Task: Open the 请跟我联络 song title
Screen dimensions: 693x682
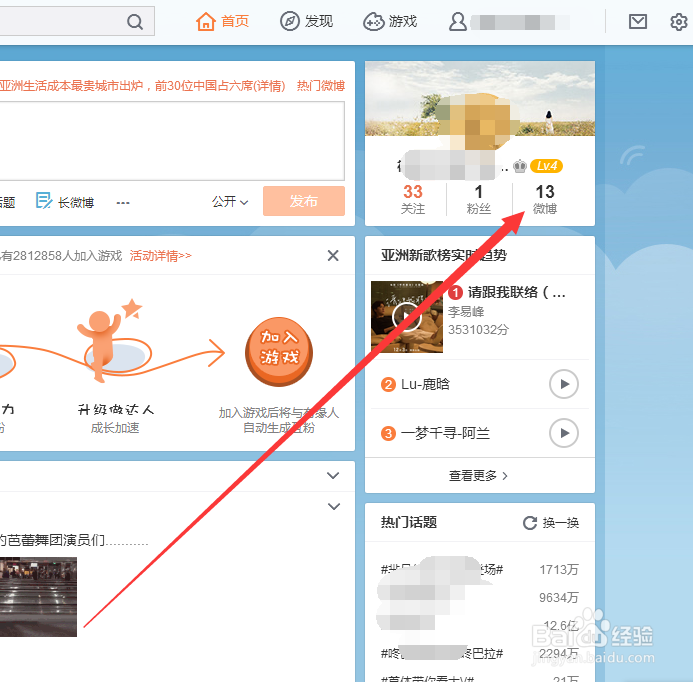Action: click(516, 292)
